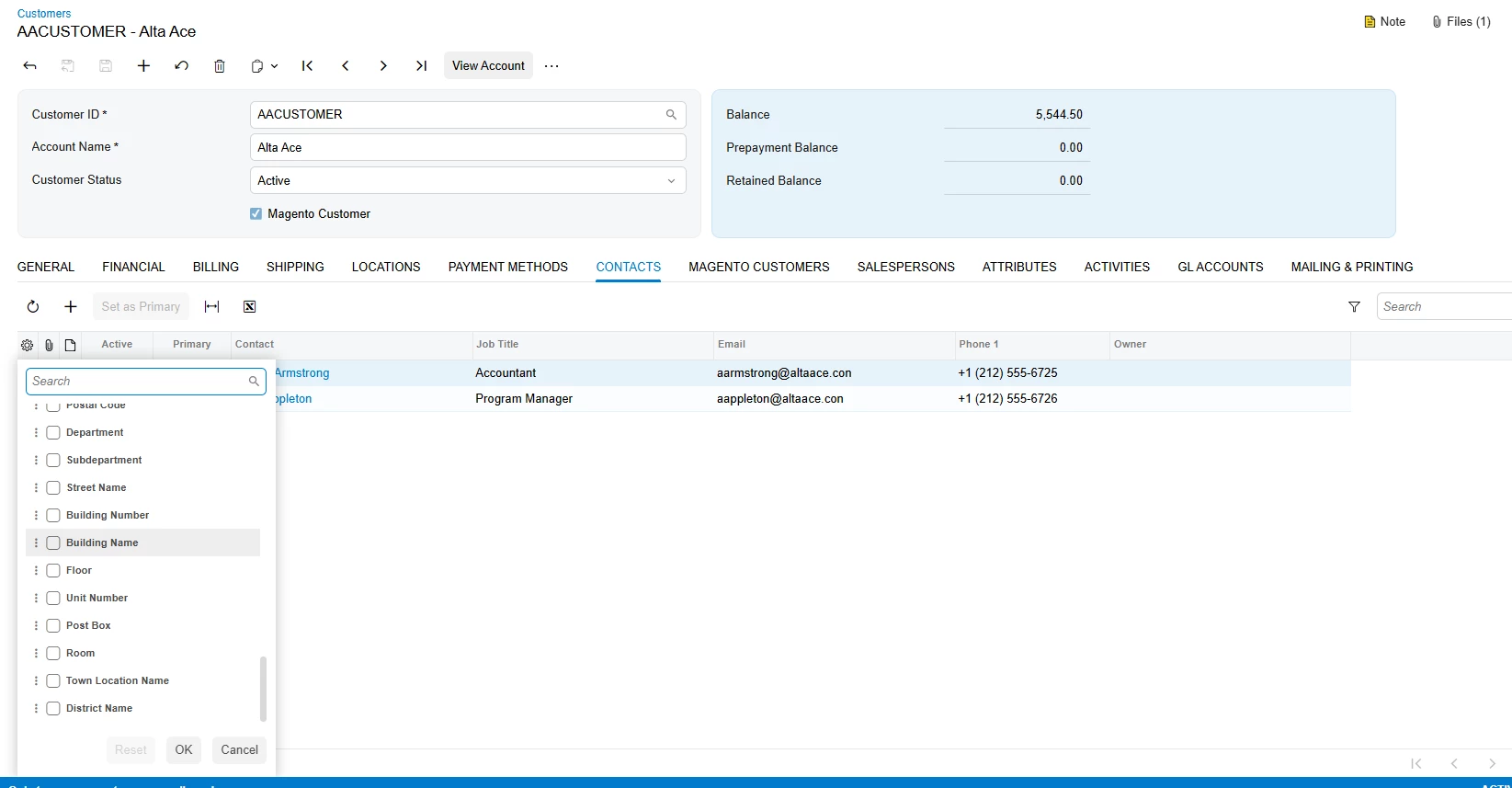Open the LOCATIONS tab
The width and height of the screenshot is (1512, 788).
[x=386, y=267]
